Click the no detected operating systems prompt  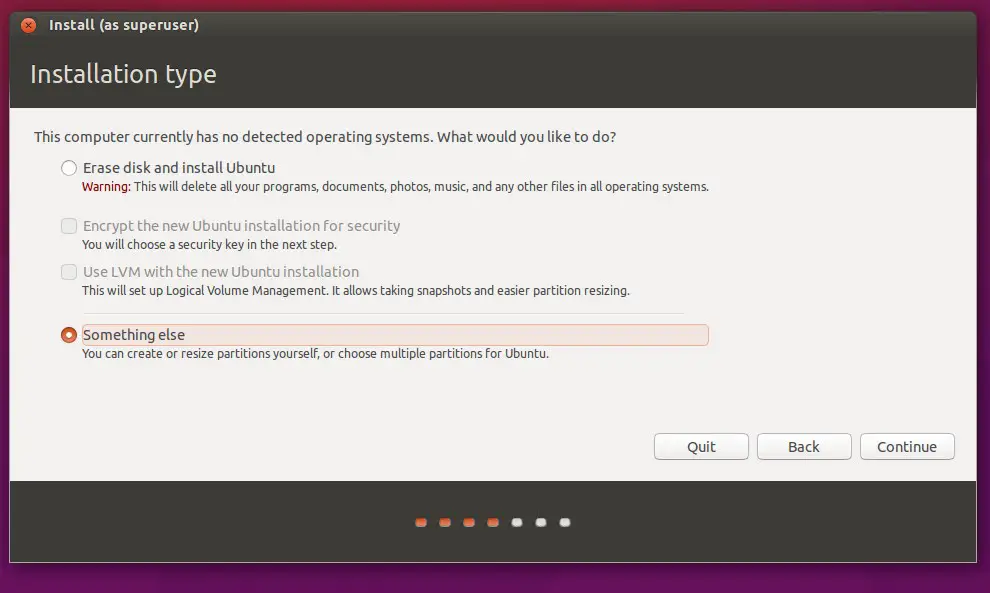[x=325, y=137]
